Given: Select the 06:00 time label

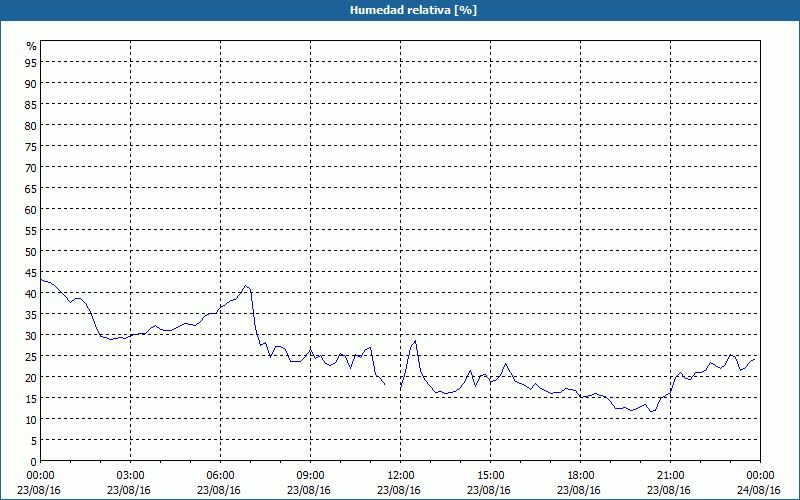Looking at the screenshot, I should pyautogui.click(x=220, y=476).
